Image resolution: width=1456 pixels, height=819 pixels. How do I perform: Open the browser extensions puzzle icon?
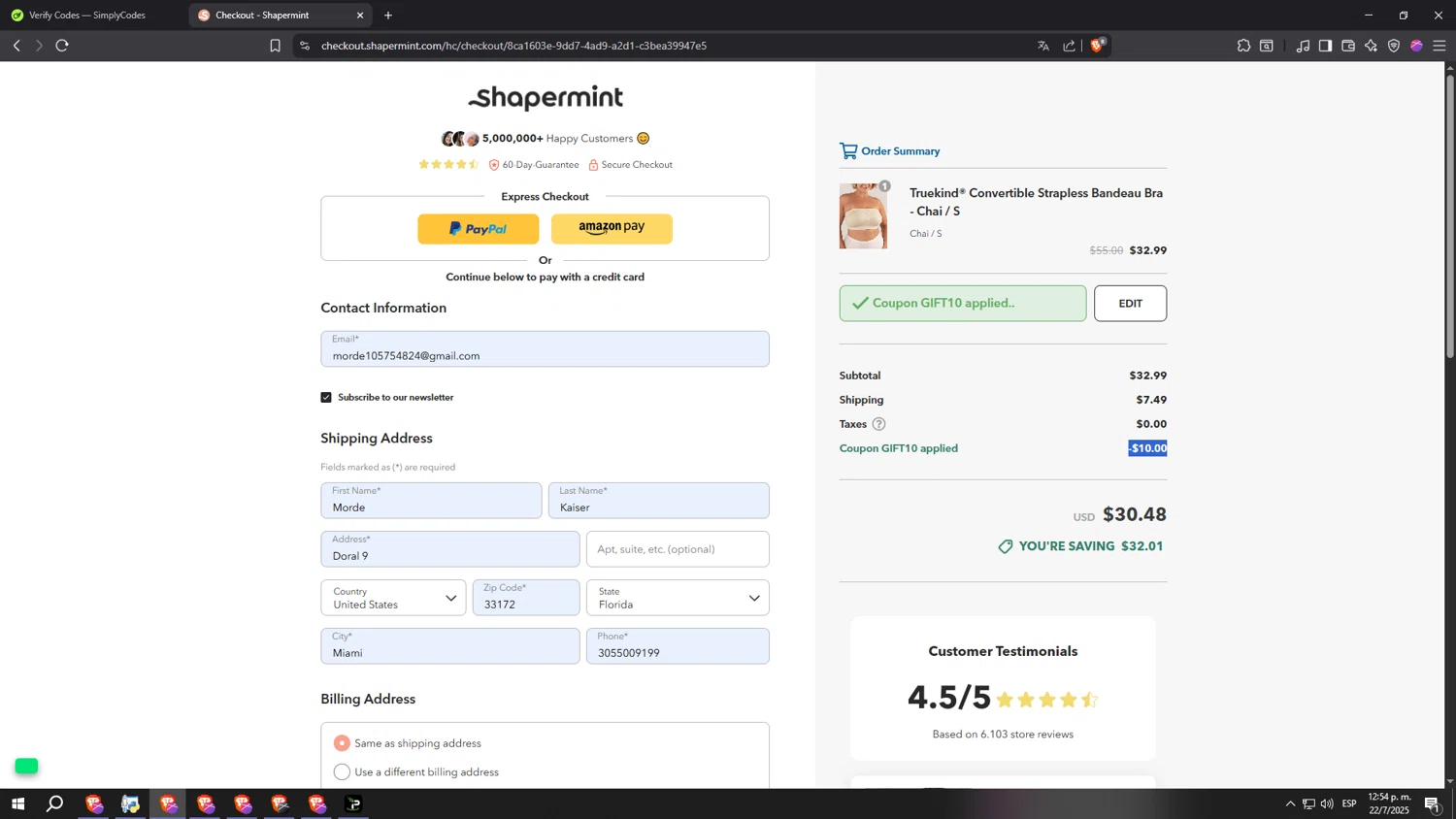[1243, 46]
